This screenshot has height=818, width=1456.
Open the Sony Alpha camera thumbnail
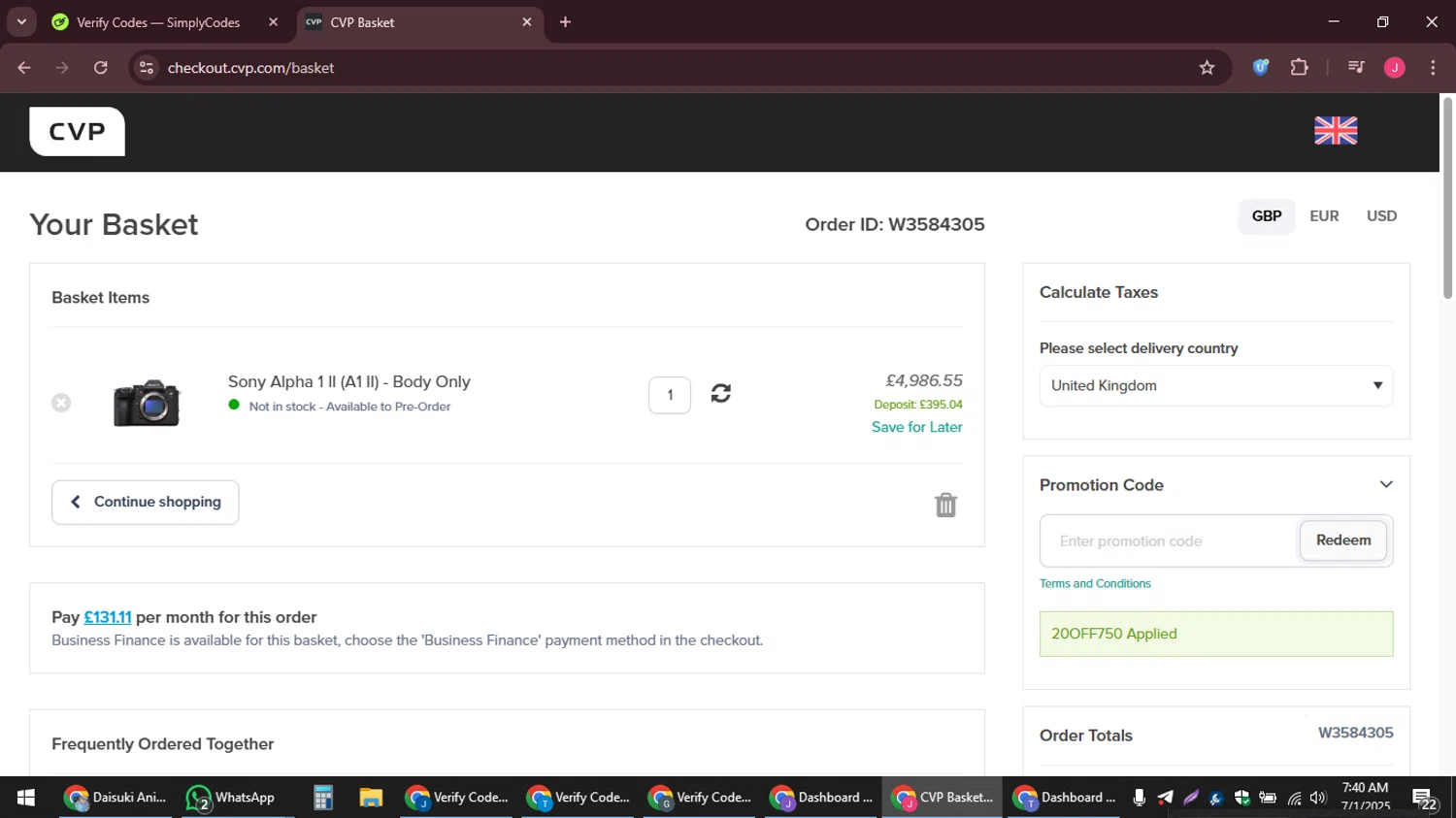[x=147, y=403]
